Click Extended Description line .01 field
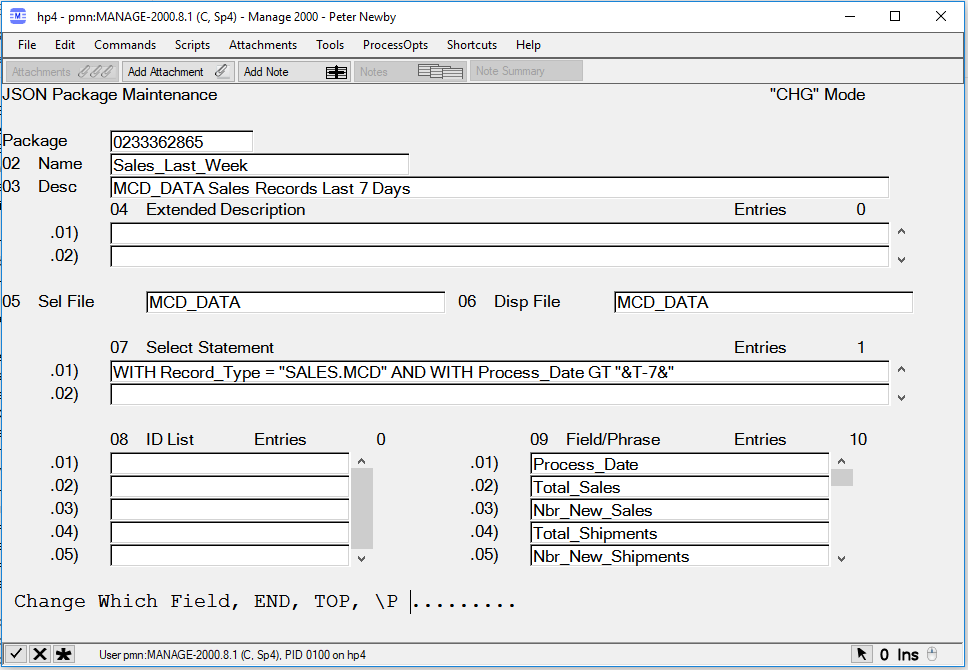The image size is (968, 670). 499,233
